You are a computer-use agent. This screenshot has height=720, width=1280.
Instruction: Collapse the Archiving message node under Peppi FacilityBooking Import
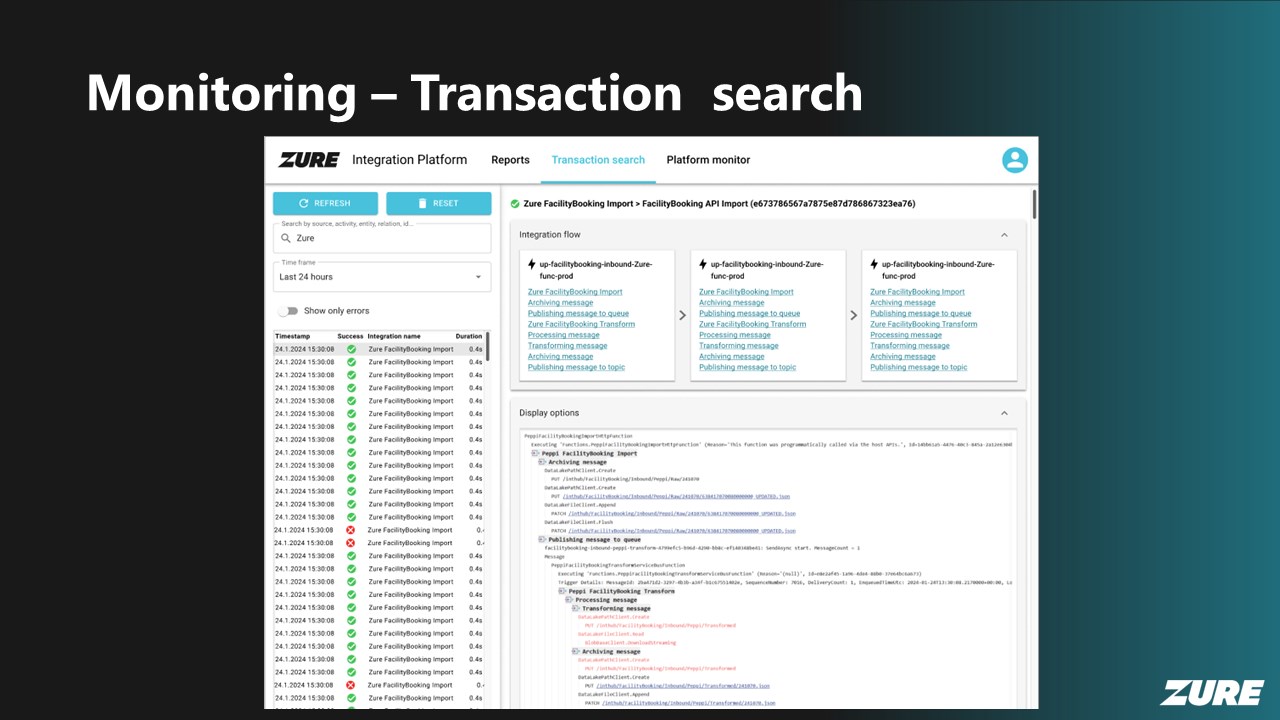542,462
